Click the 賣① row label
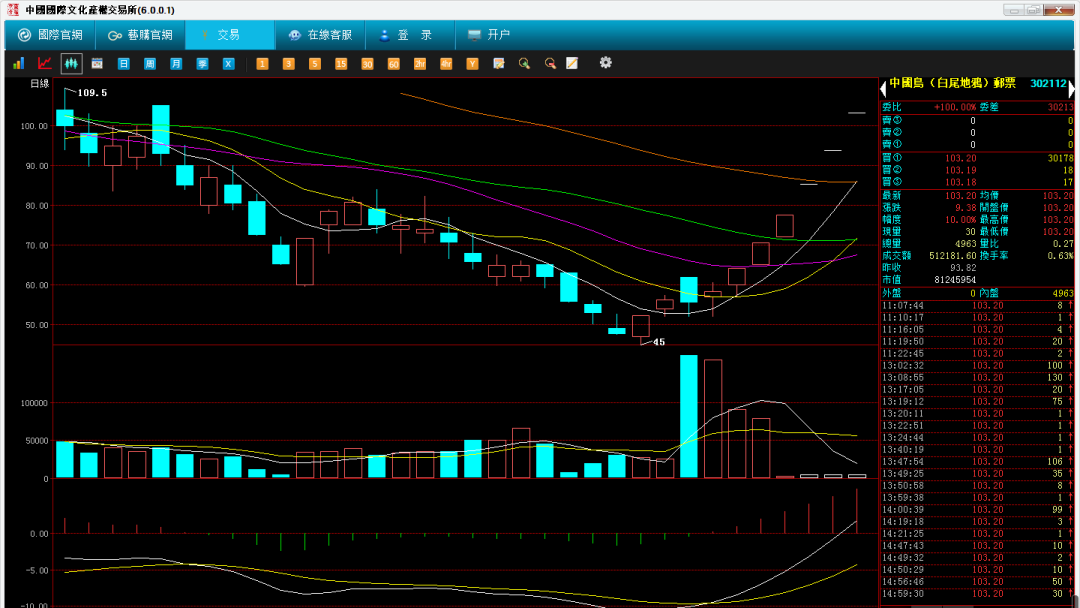The height and width of the screenshot is (608, 1080). (892, 145)
